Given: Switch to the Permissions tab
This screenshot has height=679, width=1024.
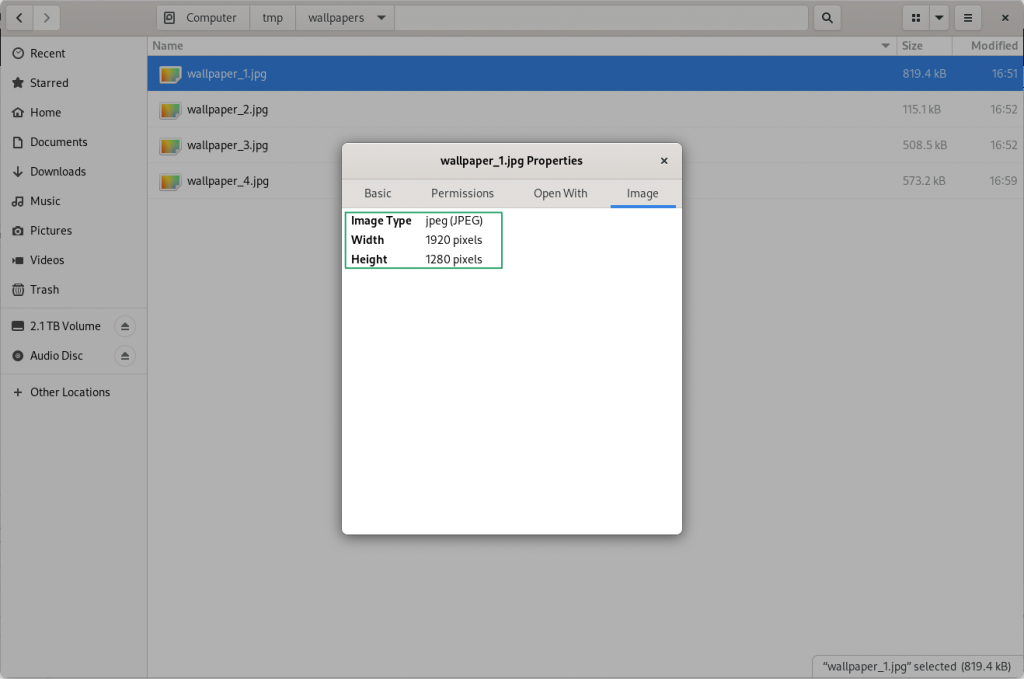Looking at the screenshot, I should 462,193.
